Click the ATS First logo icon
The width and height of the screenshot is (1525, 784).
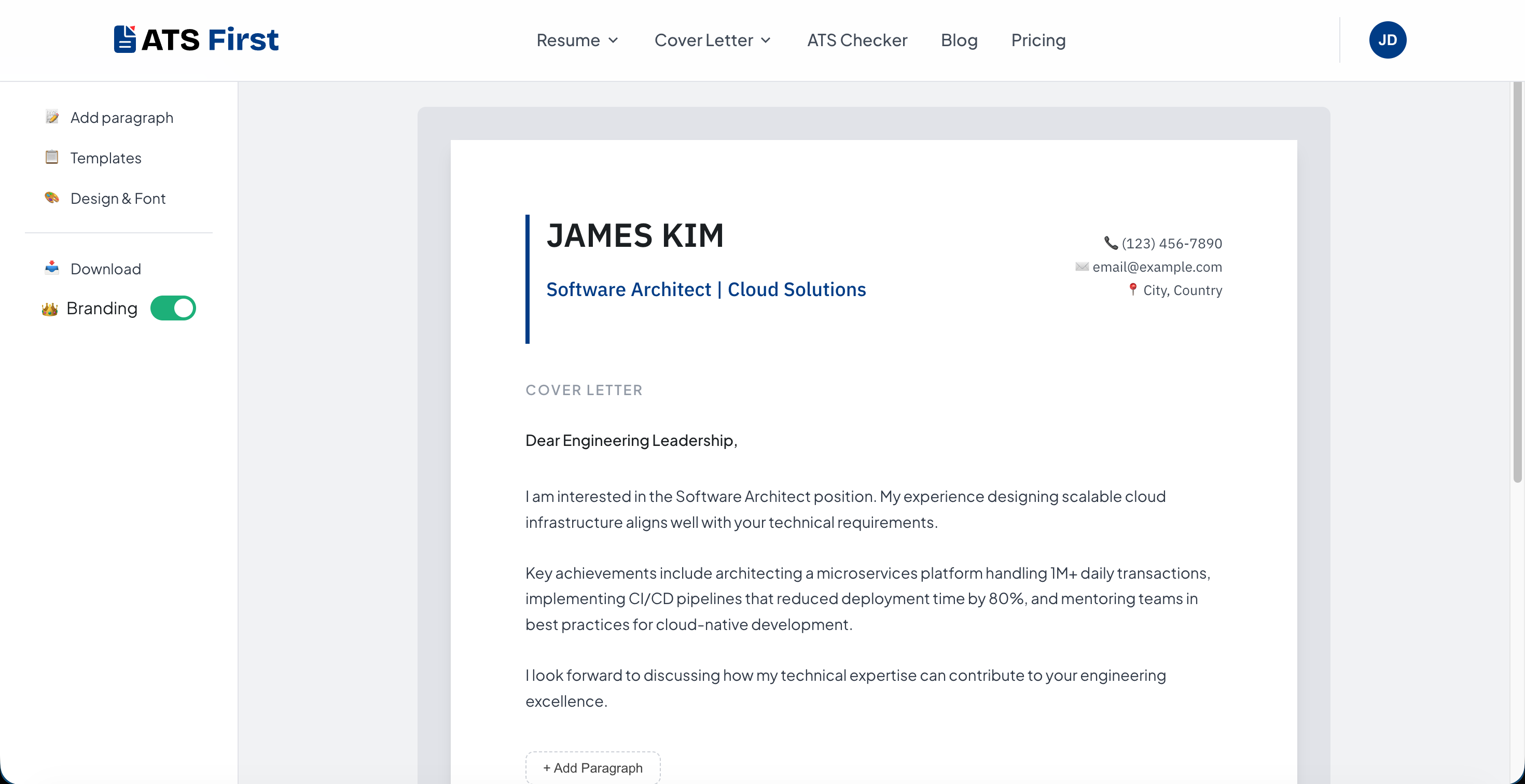click(125, 39)
